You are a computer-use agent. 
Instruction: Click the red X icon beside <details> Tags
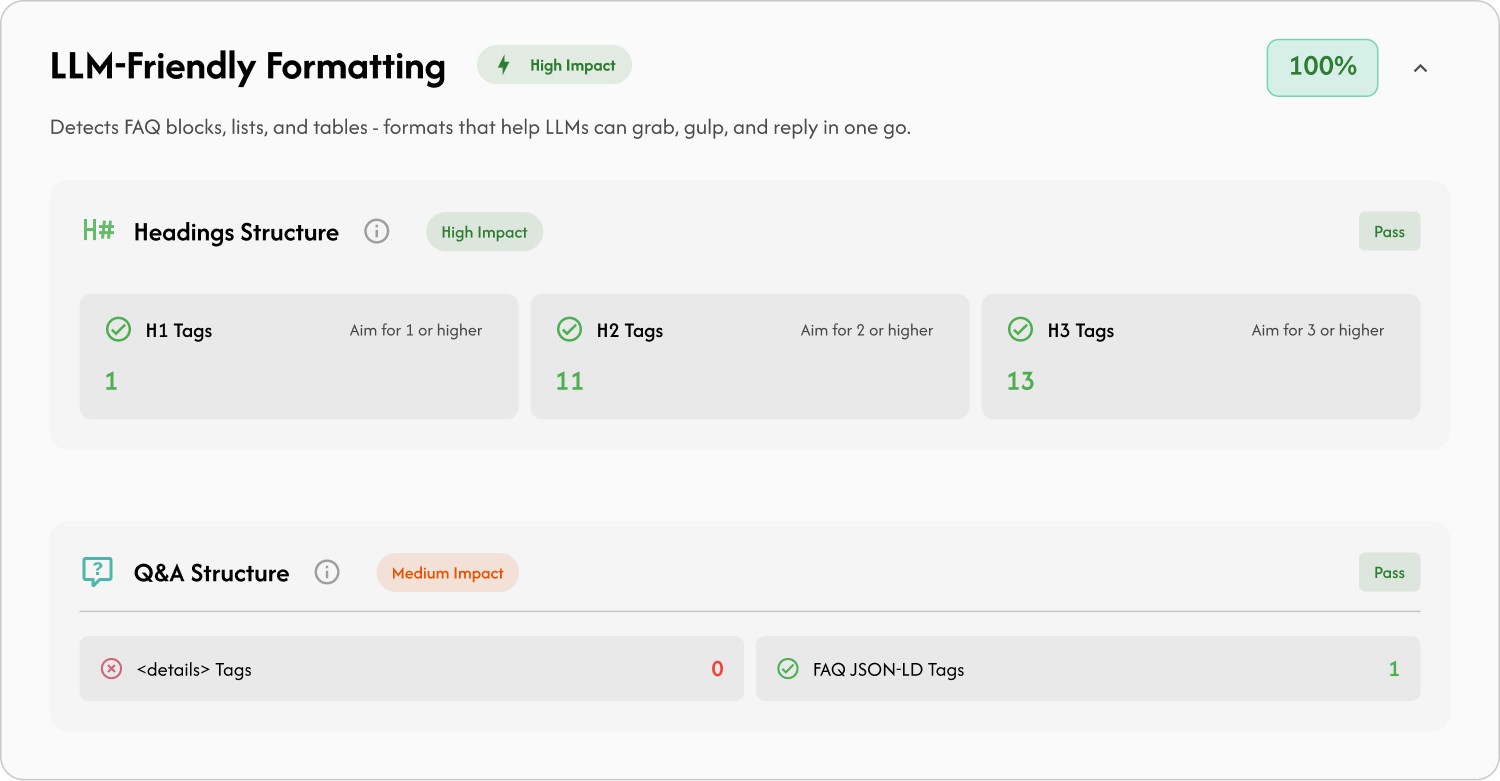[x=110, y=669]
